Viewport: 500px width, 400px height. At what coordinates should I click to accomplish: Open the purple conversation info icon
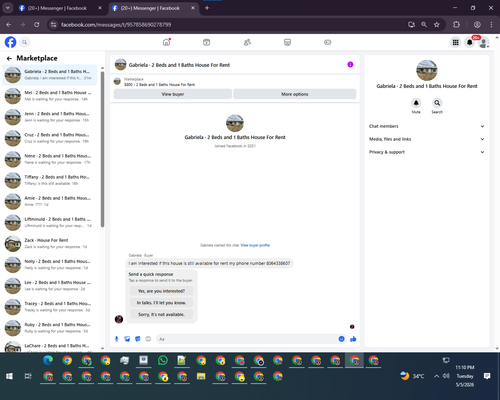350,65
